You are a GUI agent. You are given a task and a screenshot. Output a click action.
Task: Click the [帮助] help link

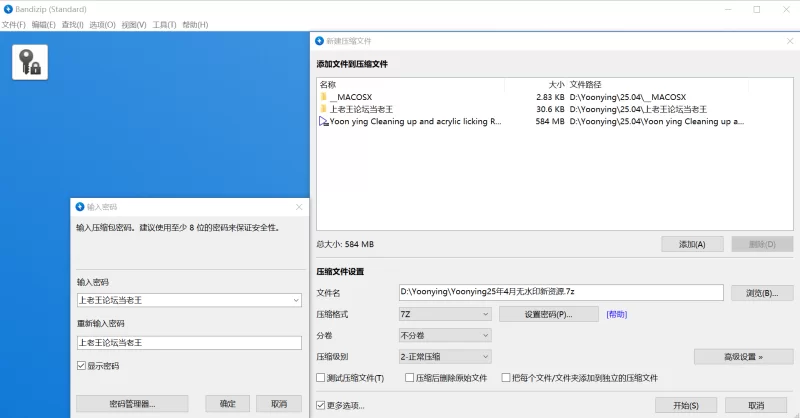click(617, 314)
